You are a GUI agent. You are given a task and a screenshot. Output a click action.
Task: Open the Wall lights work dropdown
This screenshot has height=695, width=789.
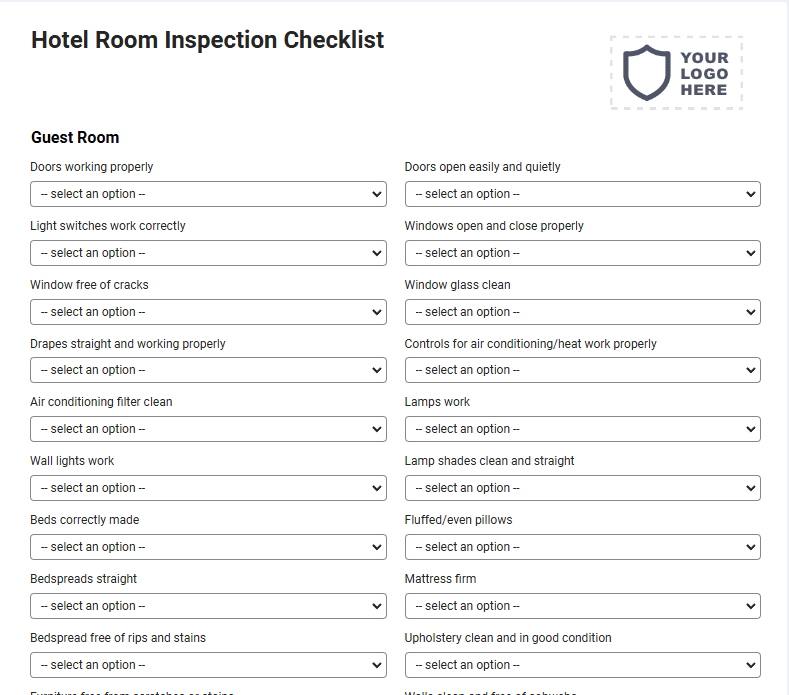(x=208, y=488)
